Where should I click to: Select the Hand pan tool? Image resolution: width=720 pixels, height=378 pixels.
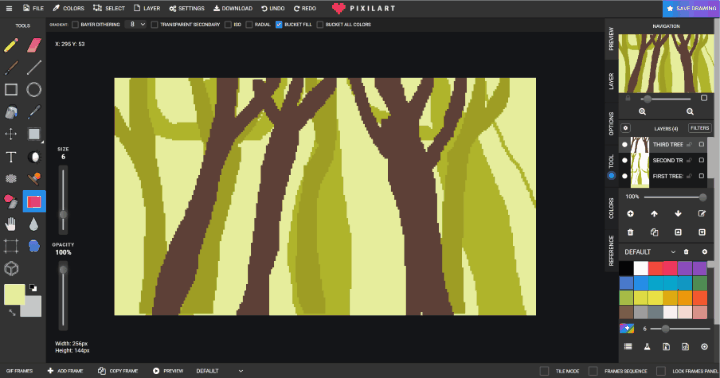click(x=11, y=224)
